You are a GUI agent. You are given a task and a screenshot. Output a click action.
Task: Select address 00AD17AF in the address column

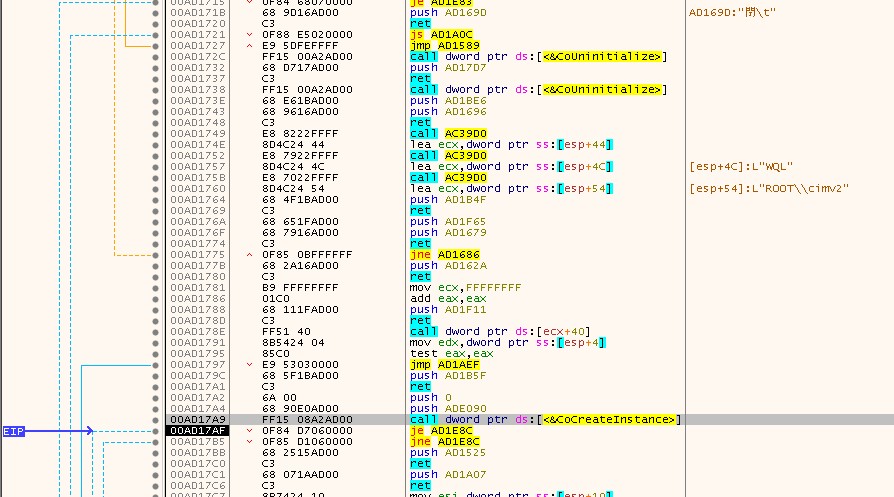(198, 430)
